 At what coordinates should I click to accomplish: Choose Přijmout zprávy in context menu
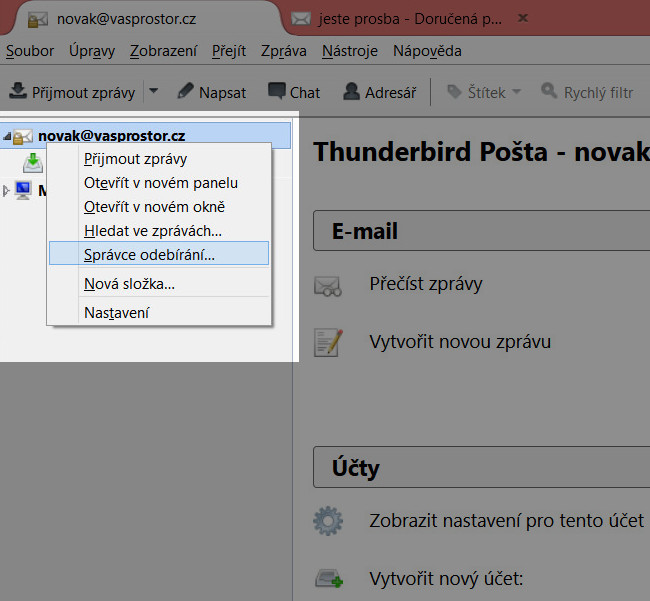[x=159, y=159]
